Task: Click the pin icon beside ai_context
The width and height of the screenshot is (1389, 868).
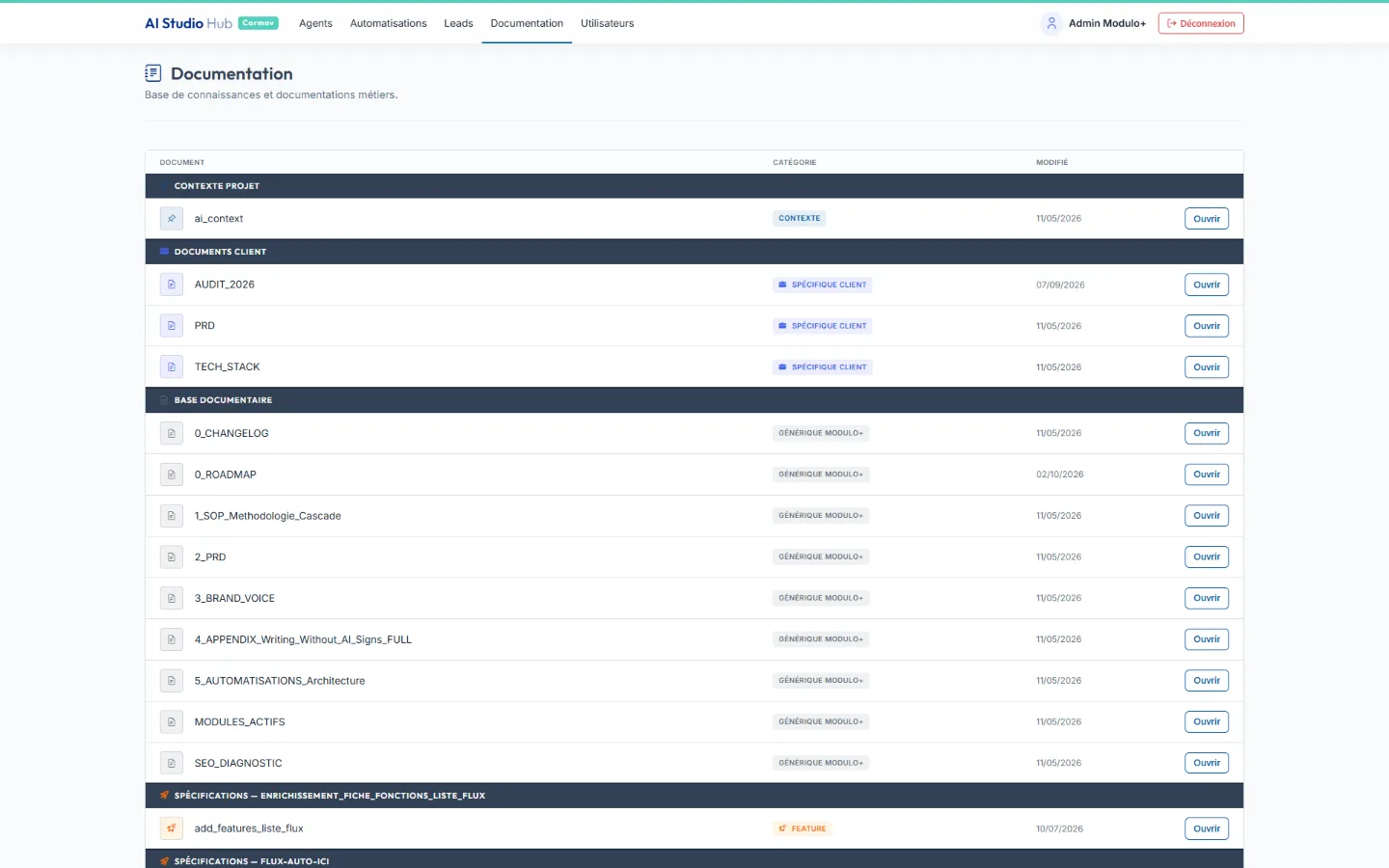Action: [172, 219]
